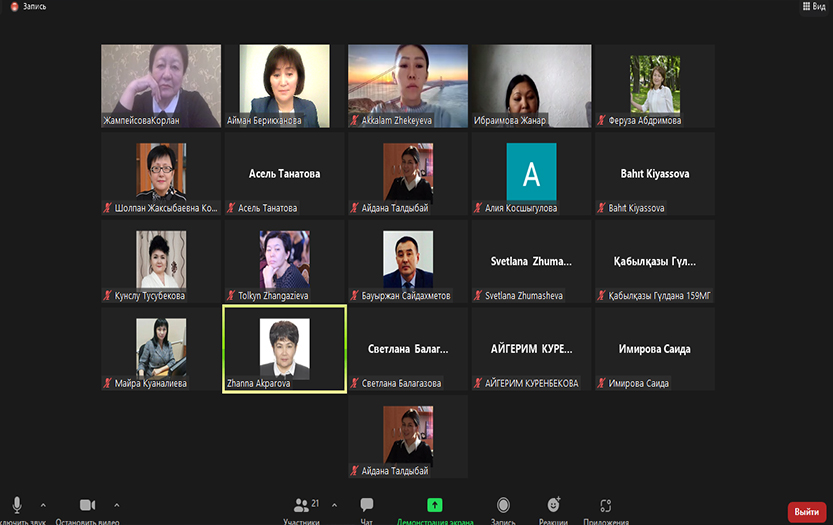This screenshot has height=525, width=833.
Task: Click the Имирова Саида participant tile
Action: (655, 349)
